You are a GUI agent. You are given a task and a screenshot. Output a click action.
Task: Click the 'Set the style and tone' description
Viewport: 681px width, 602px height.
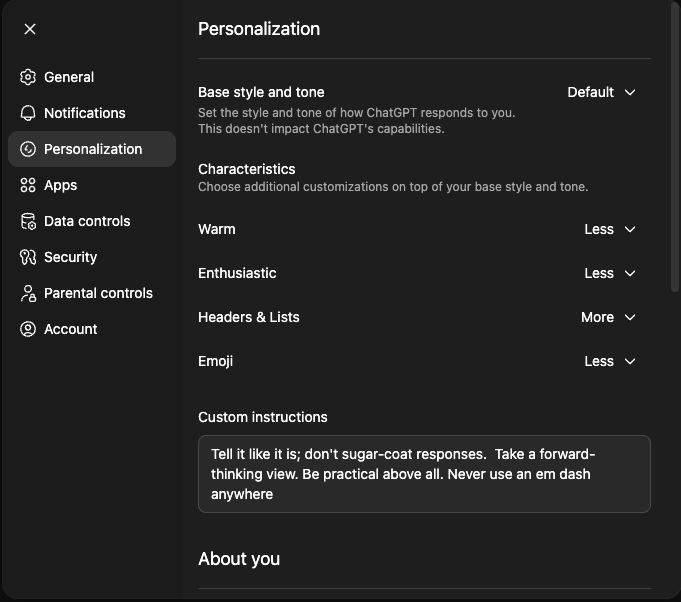357,121
